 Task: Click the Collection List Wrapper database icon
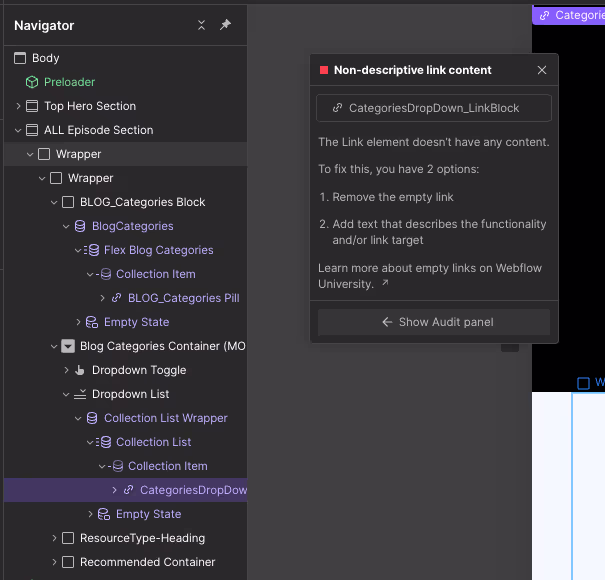coord(92,418)
